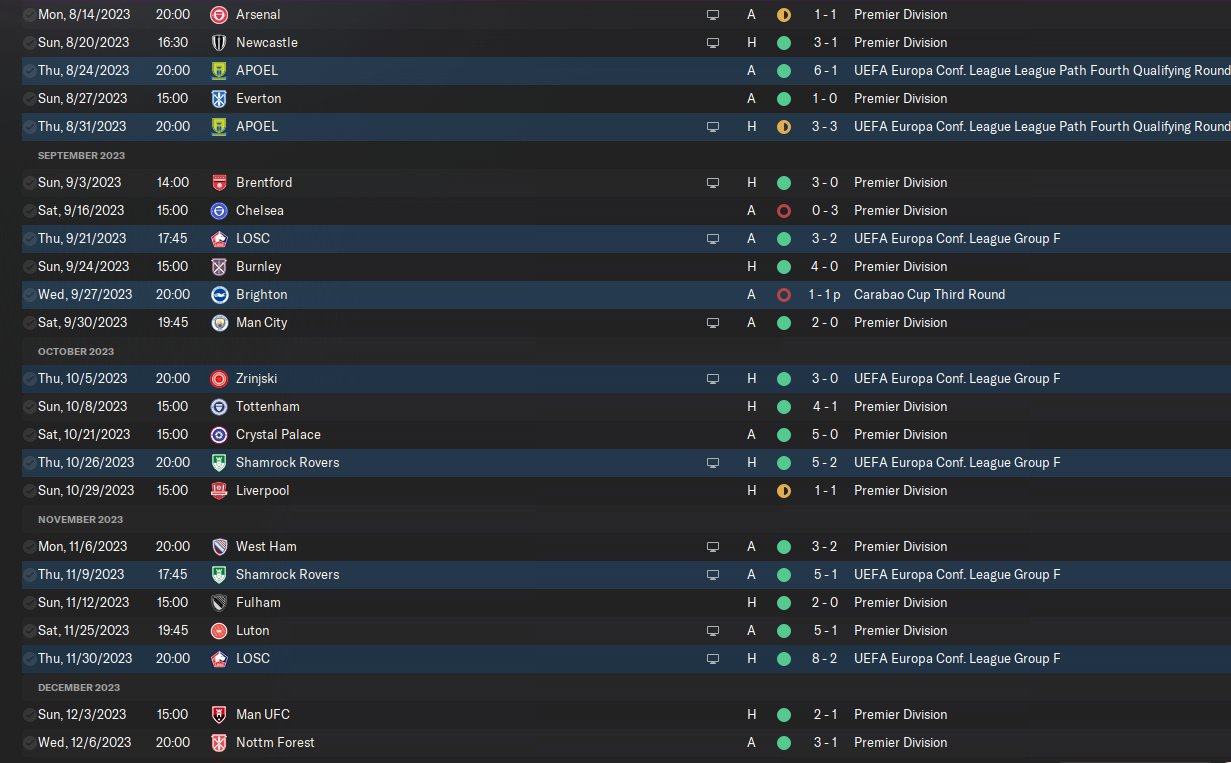The height and width of the screenshot is (763, 1231).
Task: Open the Carabao Cup Third Round competition link
Action: pos(929,295)
